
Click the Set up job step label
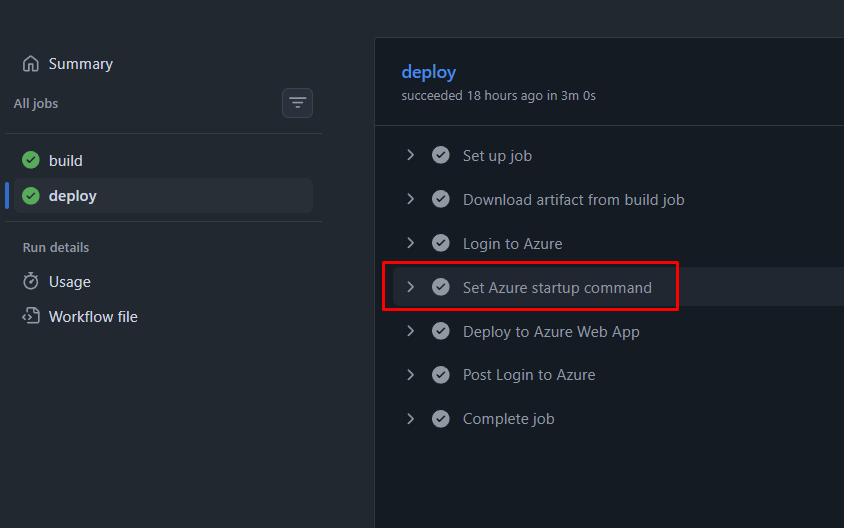(x=497, y=156)
